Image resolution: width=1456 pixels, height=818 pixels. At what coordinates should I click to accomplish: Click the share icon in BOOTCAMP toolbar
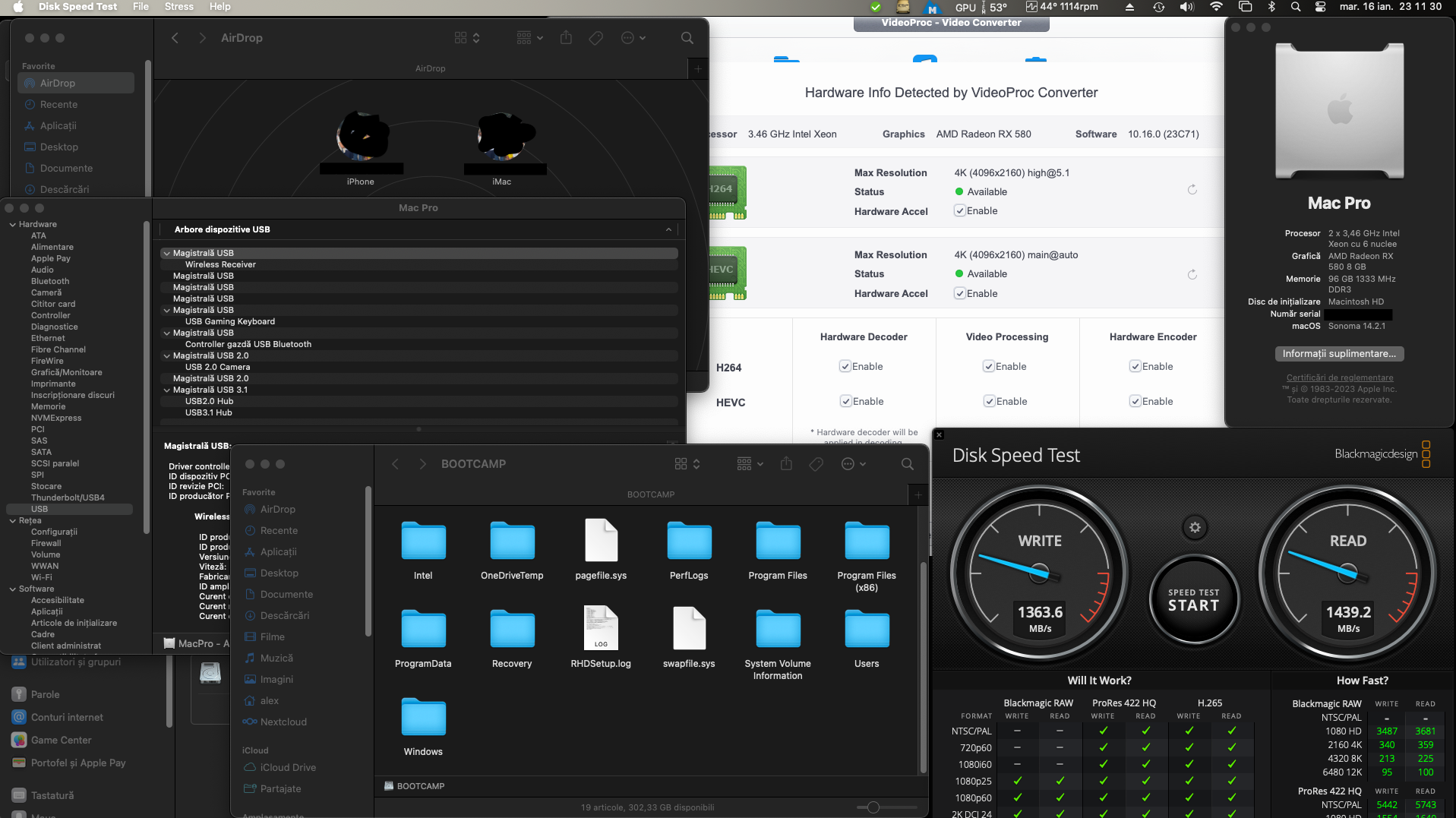click(786, 464)
